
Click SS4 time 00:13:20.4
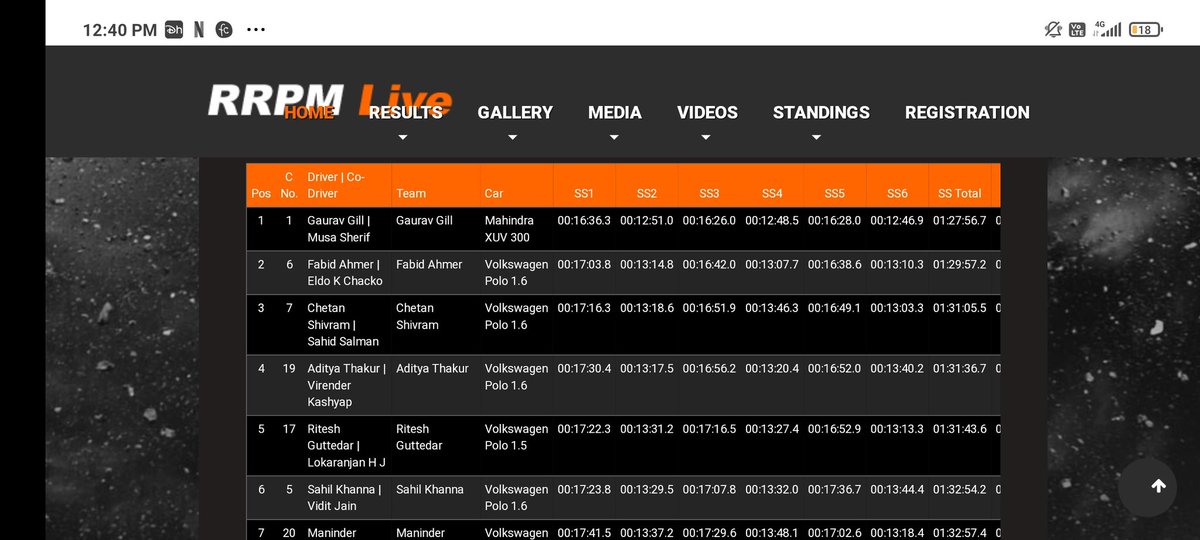coord(772,368)
